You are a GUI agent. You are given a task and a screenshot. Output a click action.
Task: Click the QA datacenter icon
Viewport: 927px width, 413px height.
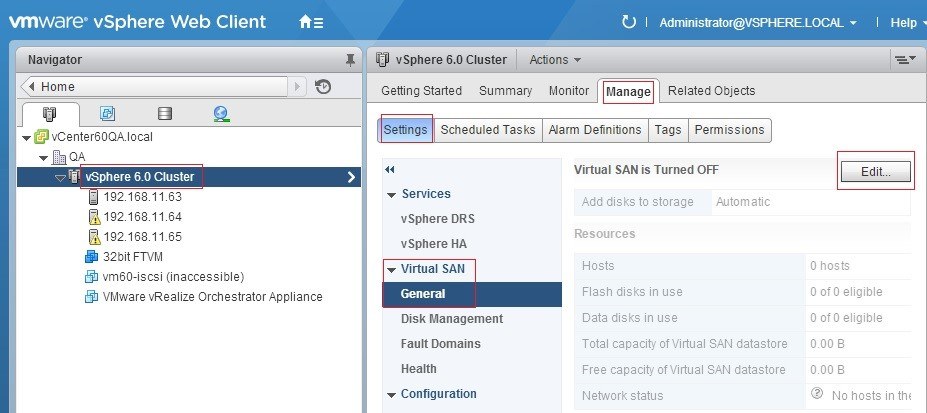point(60,157)
